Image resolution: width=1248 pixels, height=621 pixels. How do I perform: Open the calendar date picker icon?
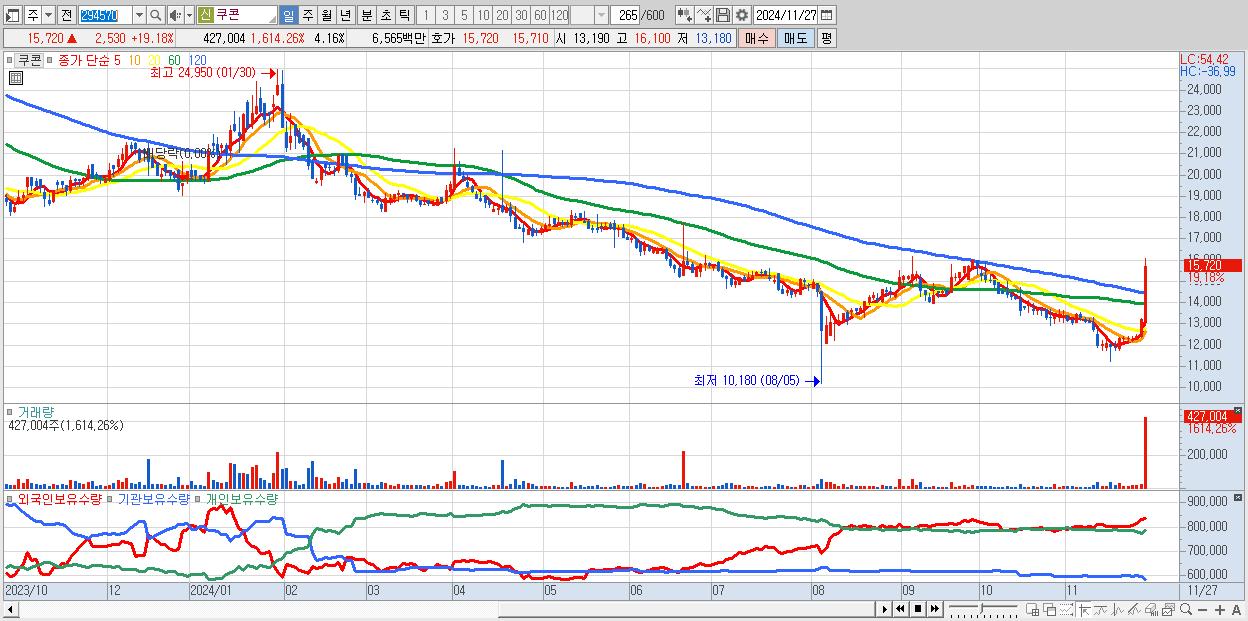tap(826, 15)
